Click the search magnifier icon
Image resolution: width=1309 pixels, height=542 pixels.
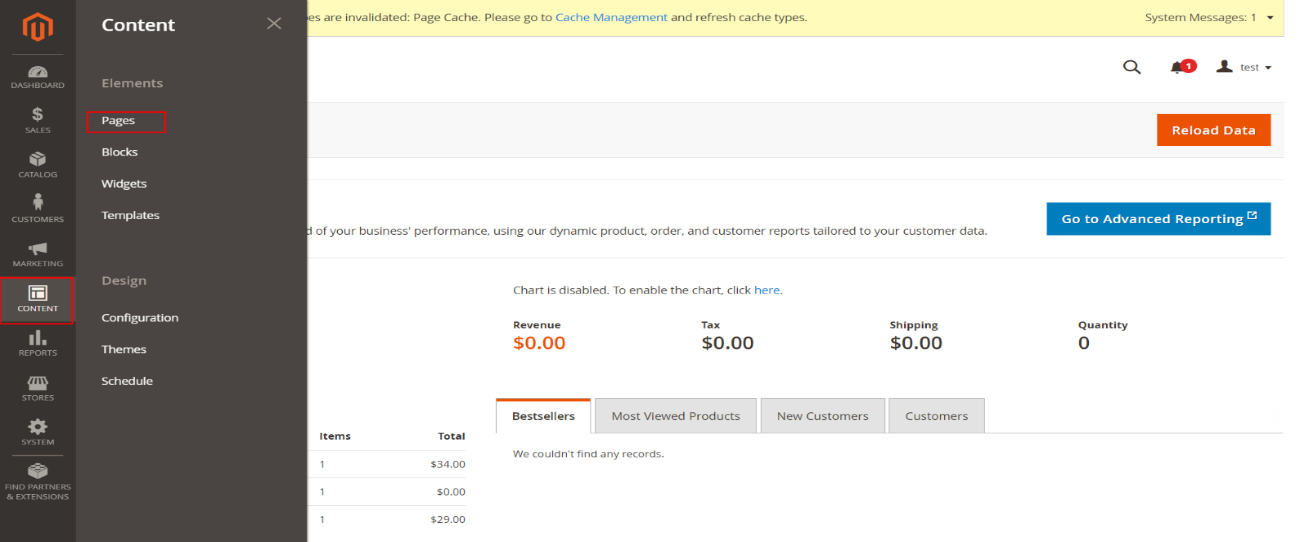[1131, 67]
